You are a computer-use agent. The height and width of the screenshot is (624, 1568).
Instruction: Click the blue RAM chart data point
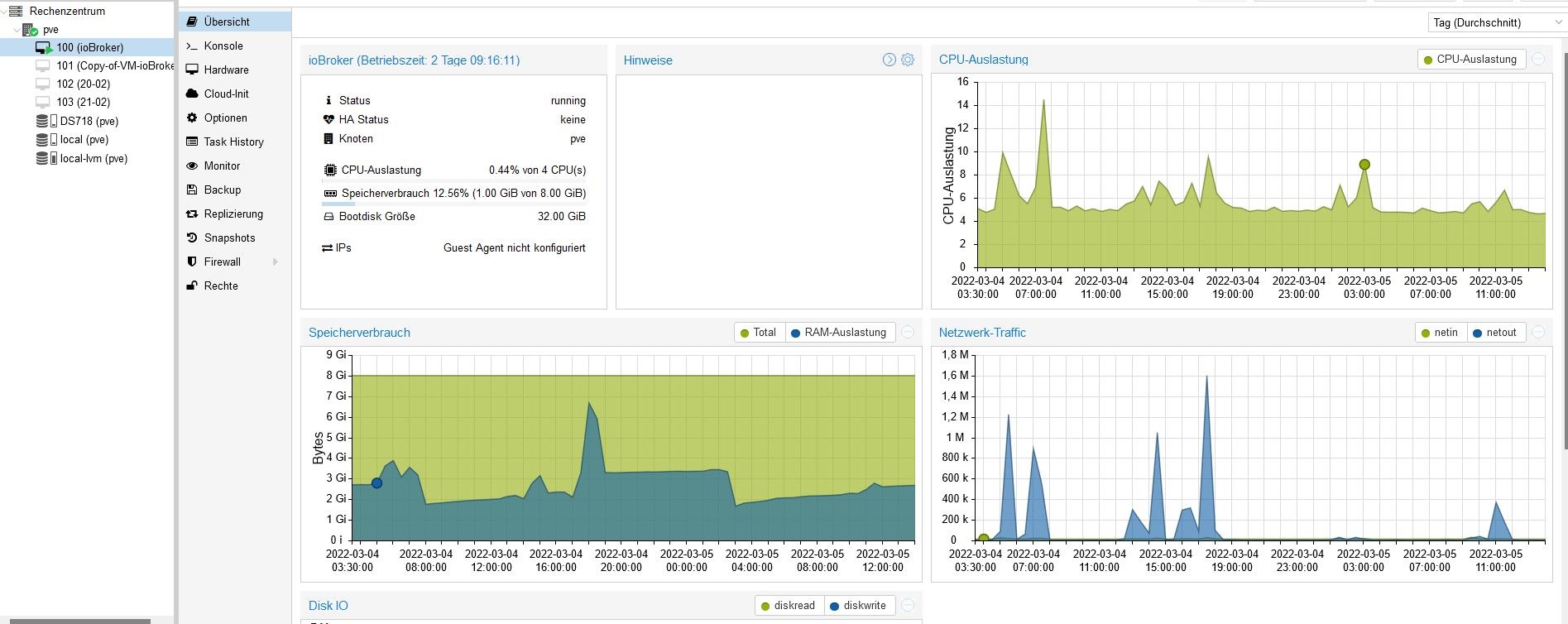[376, 482]
